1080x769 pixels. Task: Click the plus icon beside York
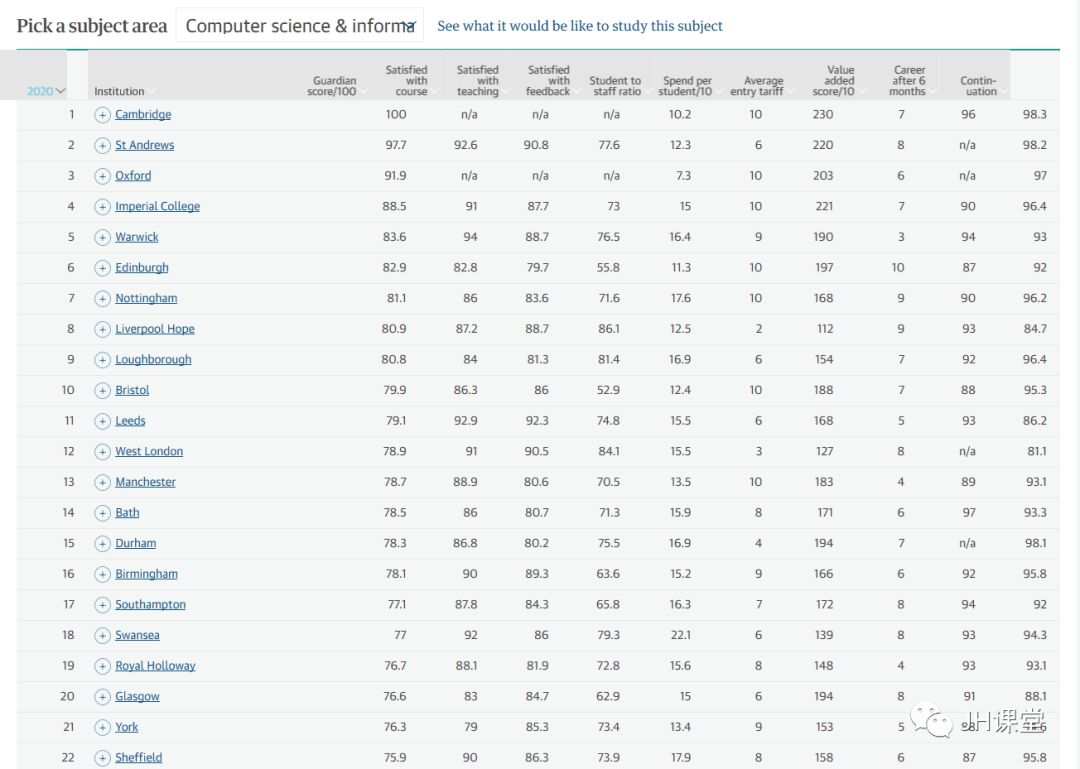[x=102, y=728]
